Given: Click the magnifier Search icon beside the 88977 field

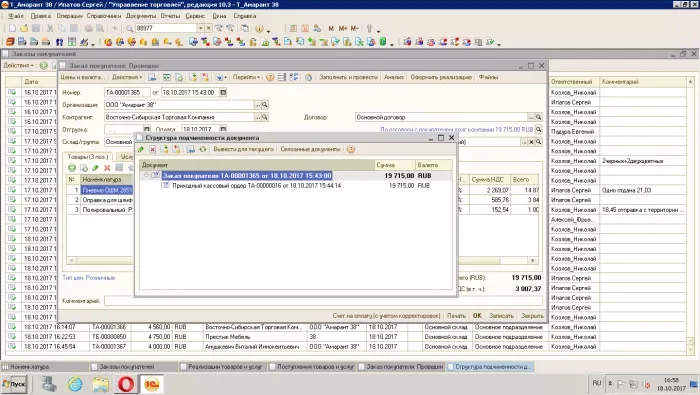Looking at the screenshot, I should click(129, 28).
